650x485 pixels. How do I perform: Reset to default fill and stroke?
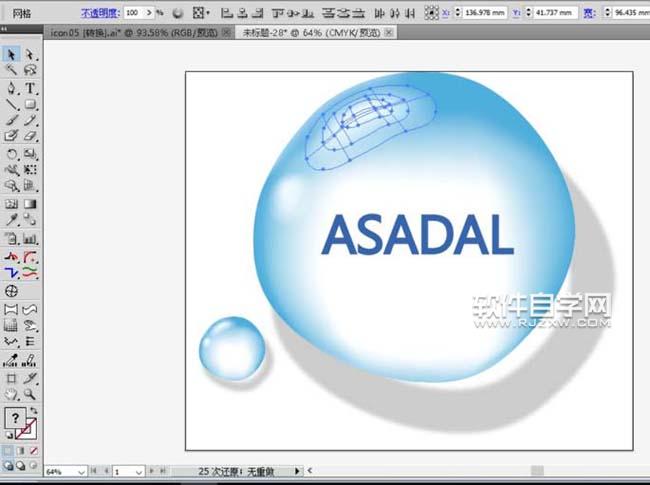click(8, 435)
